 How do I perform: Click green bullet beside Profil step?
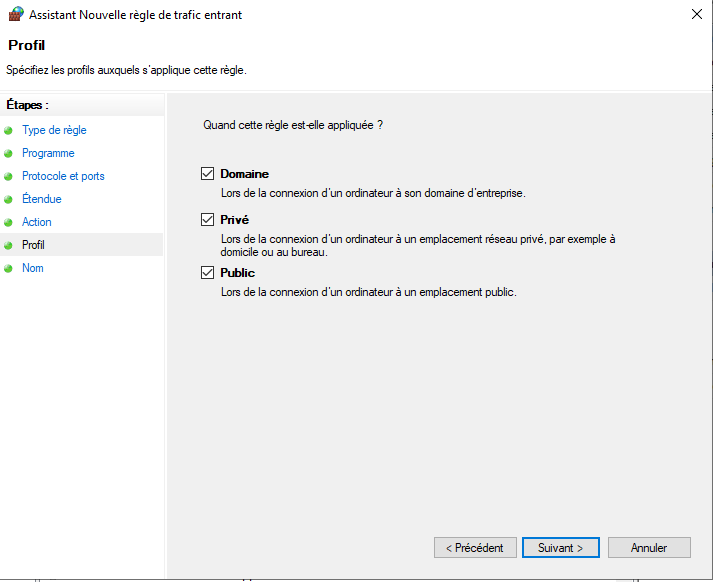coord(8,246)
